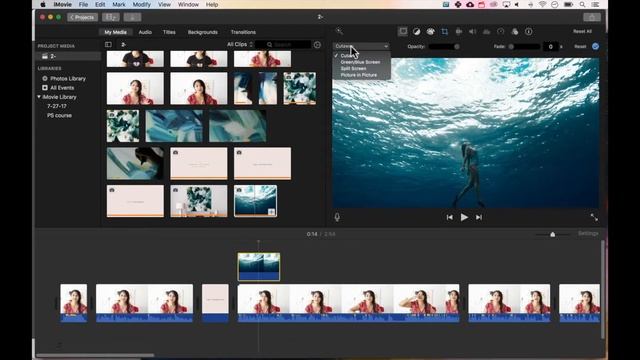Open the noise reduction and equalizer tool

tap(487, 31)
